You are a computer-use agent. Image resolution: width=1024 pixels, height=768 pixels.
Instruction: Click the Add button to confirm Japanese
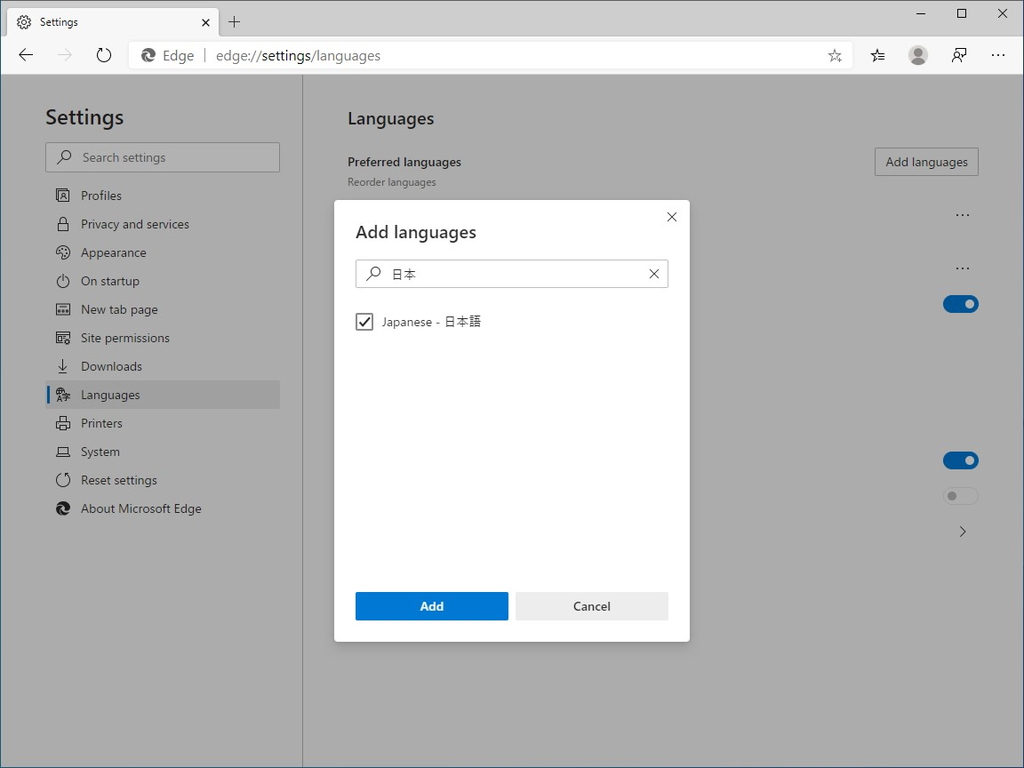pyautogui.click(x=431, y=606)
